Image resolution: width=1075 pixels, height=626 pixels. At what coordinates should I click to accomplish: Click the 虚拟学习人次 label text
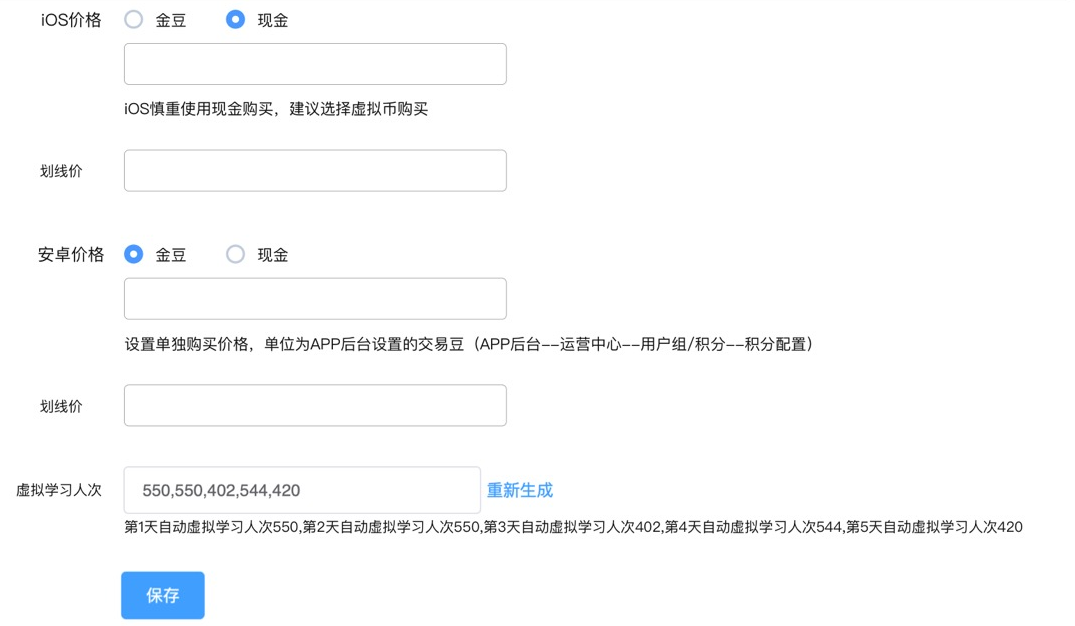[62, 489]
